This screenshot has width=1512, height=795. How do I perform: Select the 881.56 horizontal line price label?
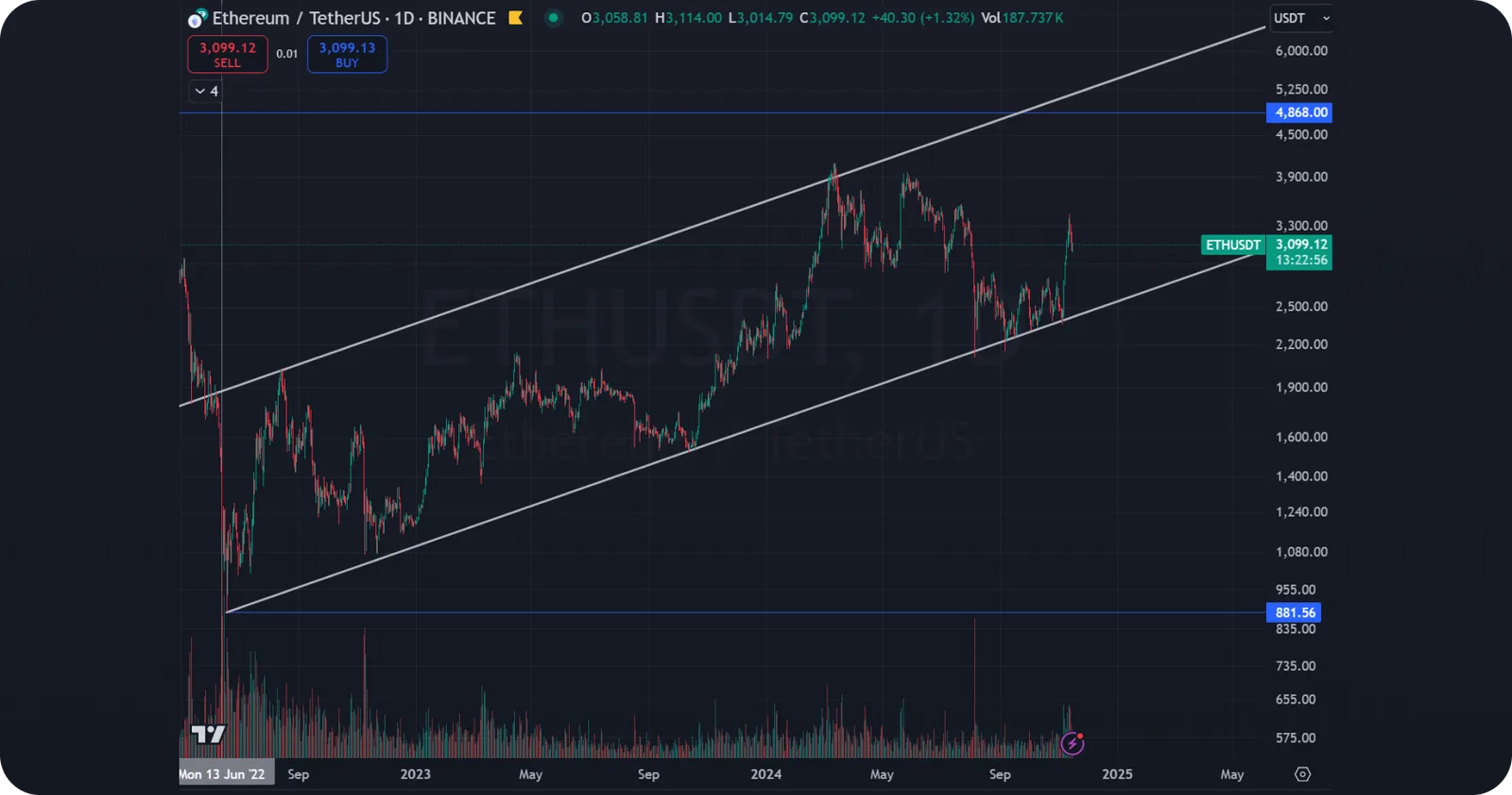click(x=1294, y=613)
